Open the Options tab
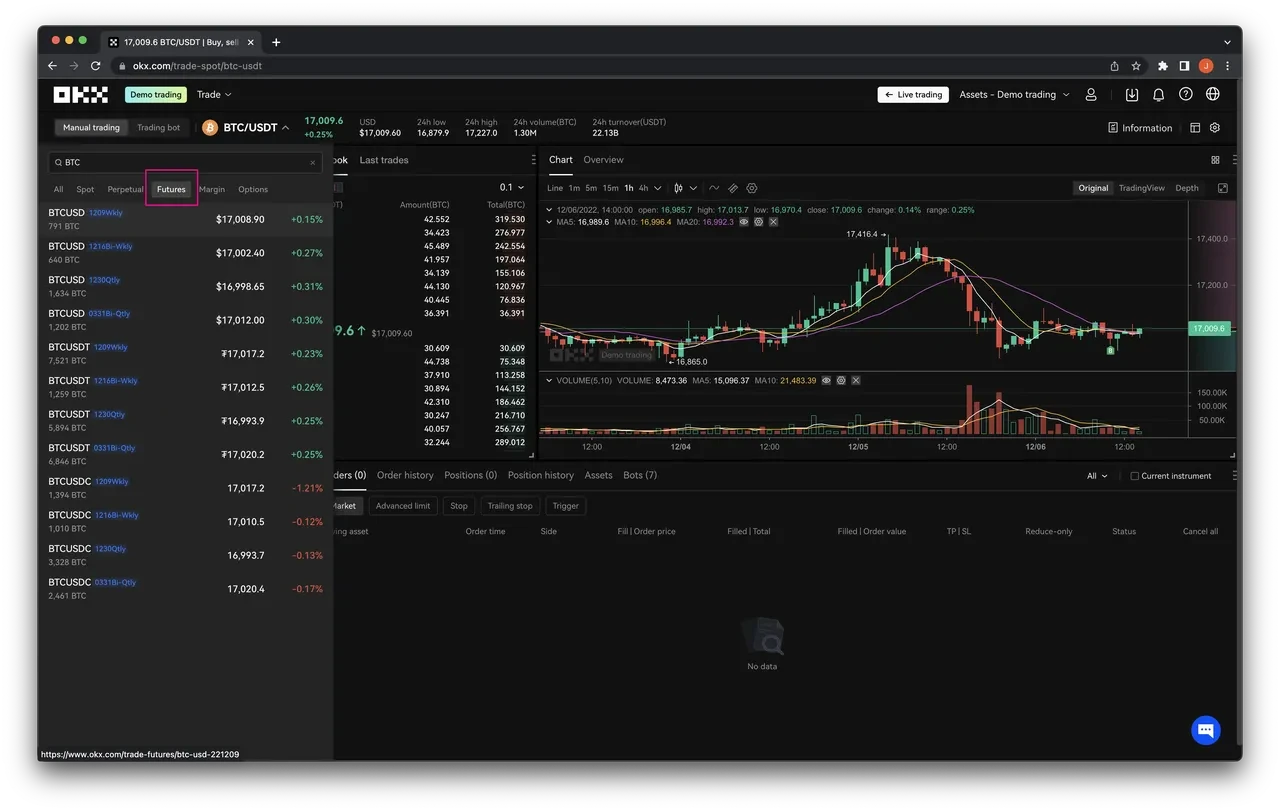Screen dimensions: 1280x811 point(253,189)
